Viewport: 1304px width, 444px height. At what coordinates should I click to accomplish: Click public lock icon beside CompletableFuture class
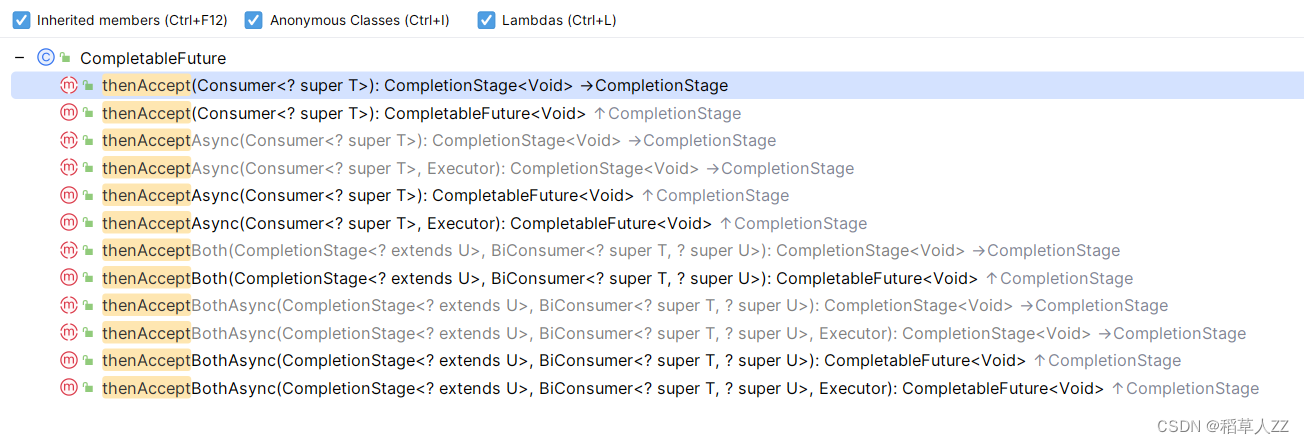click(x=65, y=58)
